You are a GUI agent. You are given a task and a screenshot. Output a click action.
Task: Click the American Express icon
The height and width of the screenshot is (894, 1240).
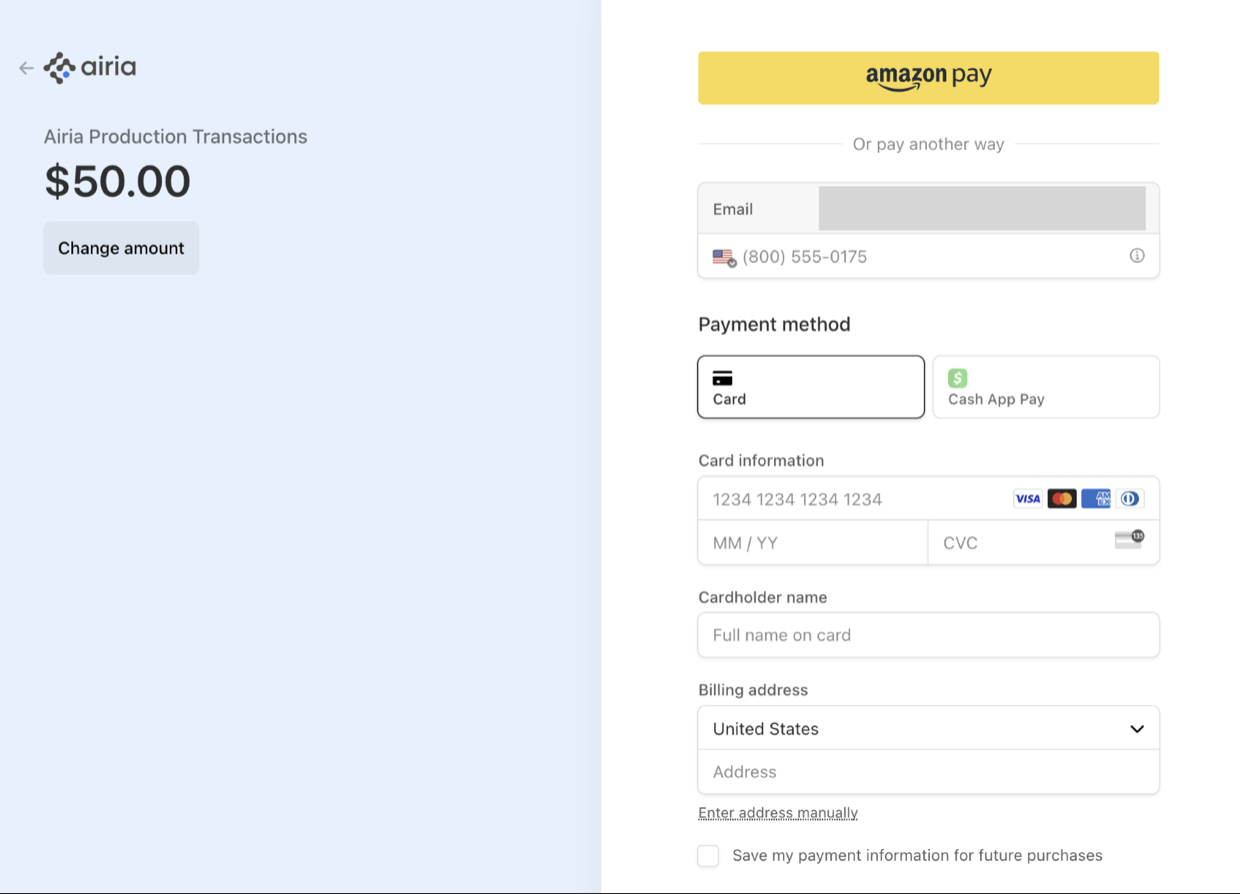point(1096,498)
